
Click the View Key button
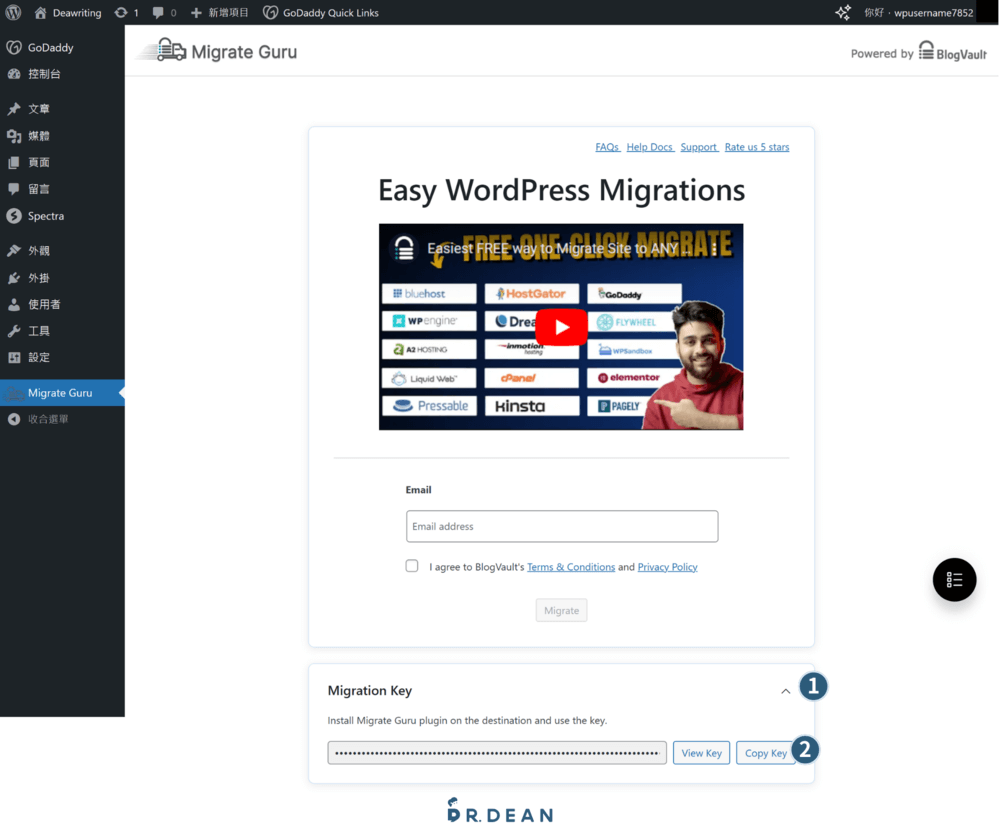[x=702, y=753]
